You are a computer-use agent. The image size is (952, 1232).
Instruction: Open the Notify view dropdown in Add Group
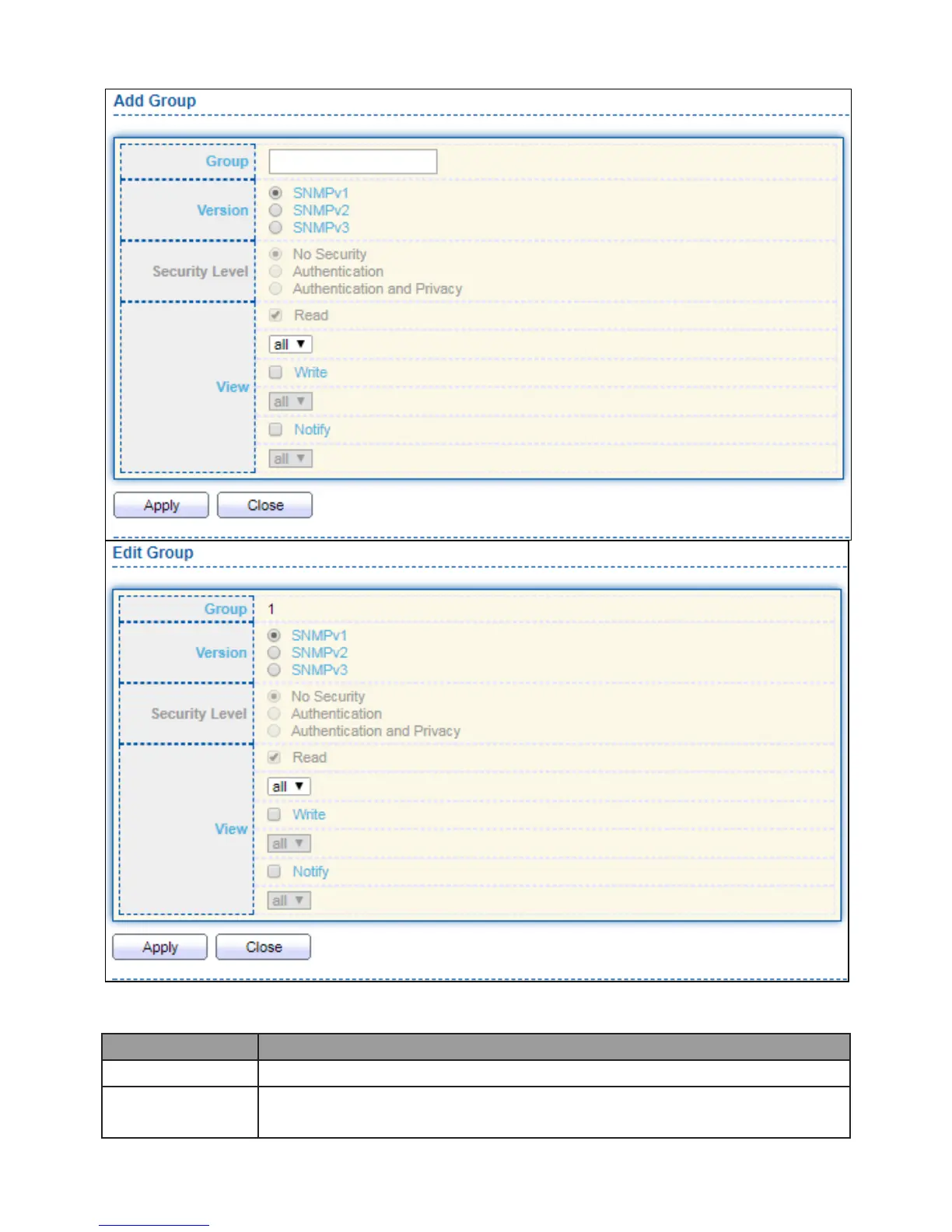coord(291,458)
